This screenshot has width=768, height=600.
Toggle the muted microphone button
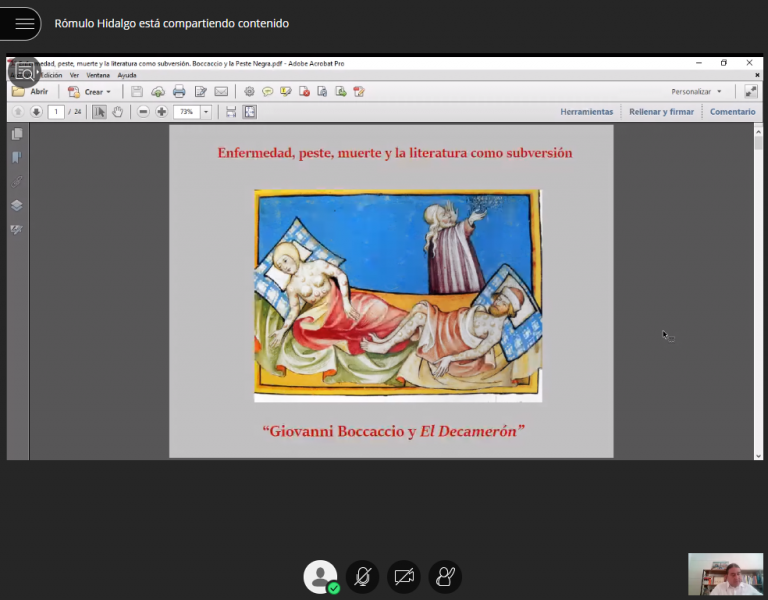[362, 576]
